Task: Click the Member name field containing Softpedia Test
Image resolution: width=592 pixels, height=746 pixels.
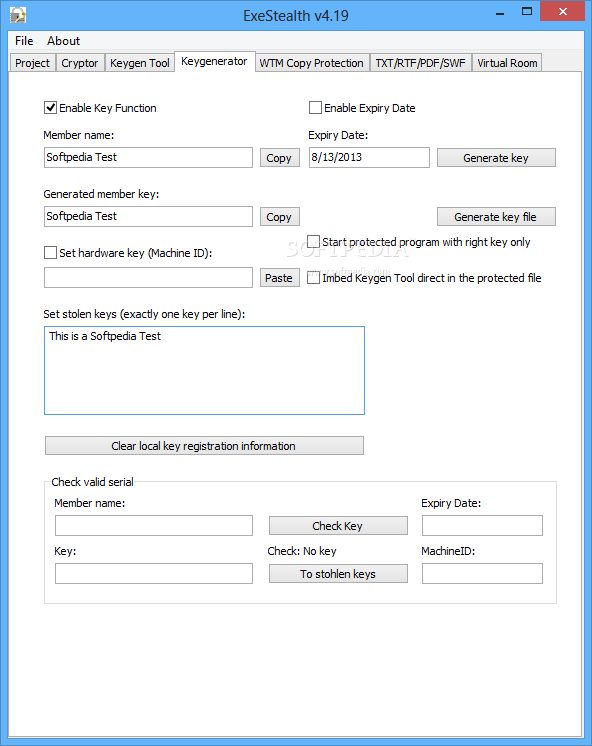Action: (148, 157)
